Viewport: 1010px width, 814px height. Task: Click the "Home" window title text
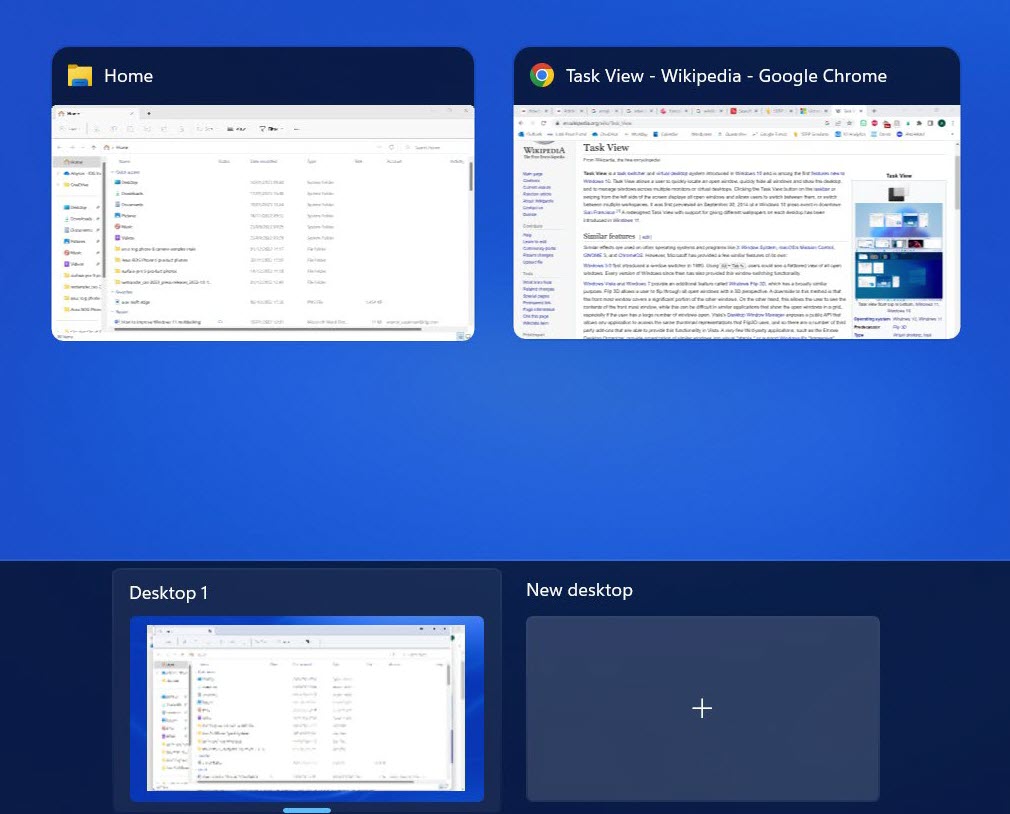pos(128,76)
